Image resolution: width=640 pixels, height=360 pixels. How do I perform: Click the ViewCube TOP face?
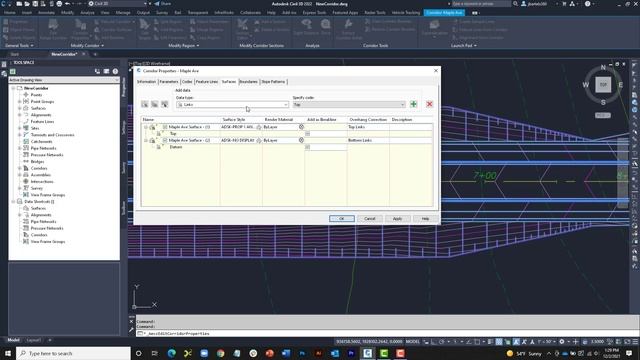[x=603, y=85]
